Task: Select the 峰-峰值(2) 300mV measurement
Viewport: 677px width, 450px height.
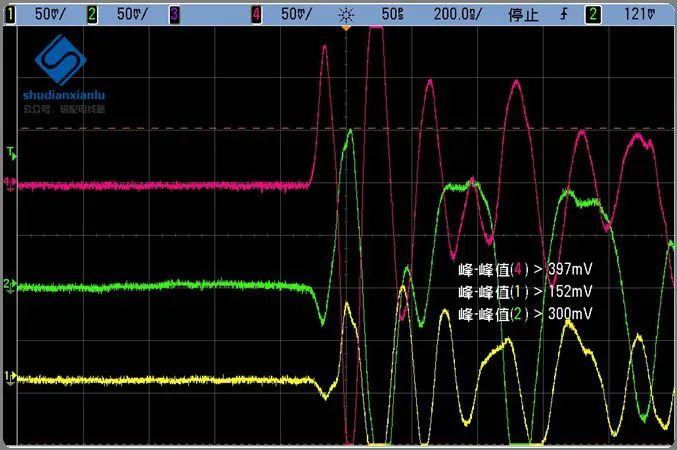Action: [525, 314]
